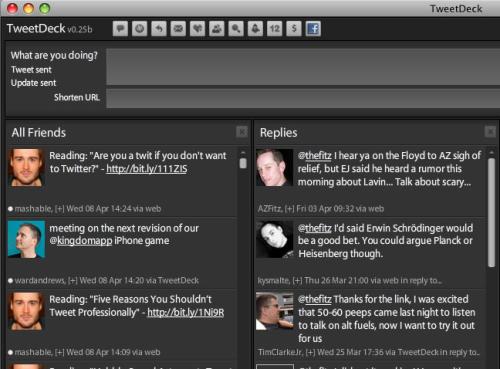Open the bit.ly/1Nj9R link
The width and height of the screenshot is (500, 369).
click(186, 312)
